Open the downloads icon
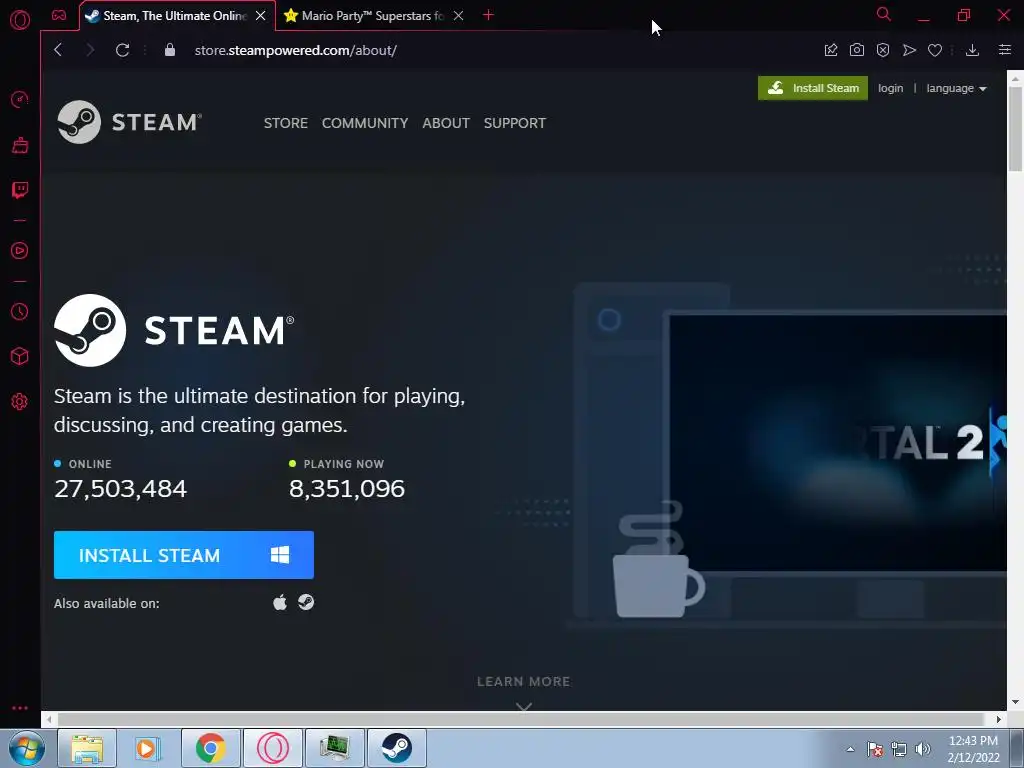This screenshot has height=768, width=1024. click(x=972, y=50)
